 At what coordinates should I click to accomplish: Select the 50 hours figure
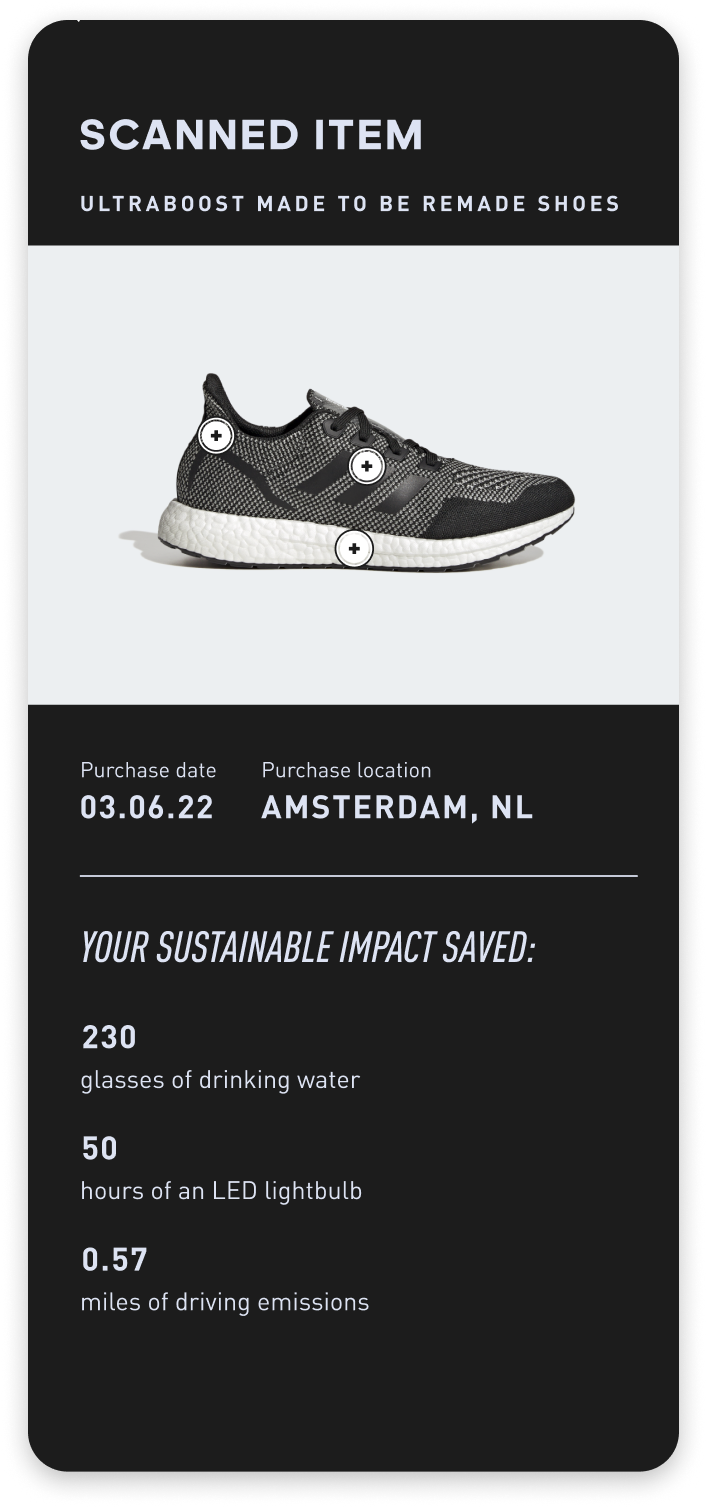[99, 1149]
